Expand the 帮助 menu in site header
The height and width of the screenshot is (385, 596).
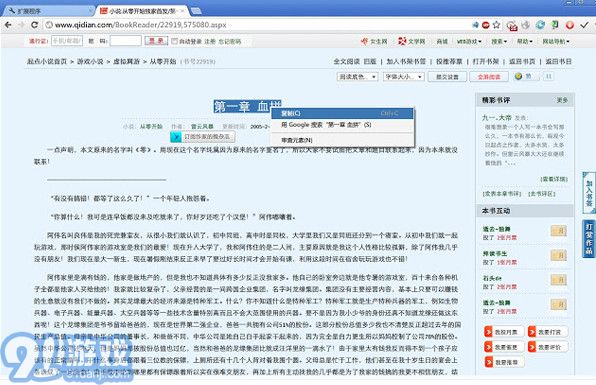click(x=525, y=41)
